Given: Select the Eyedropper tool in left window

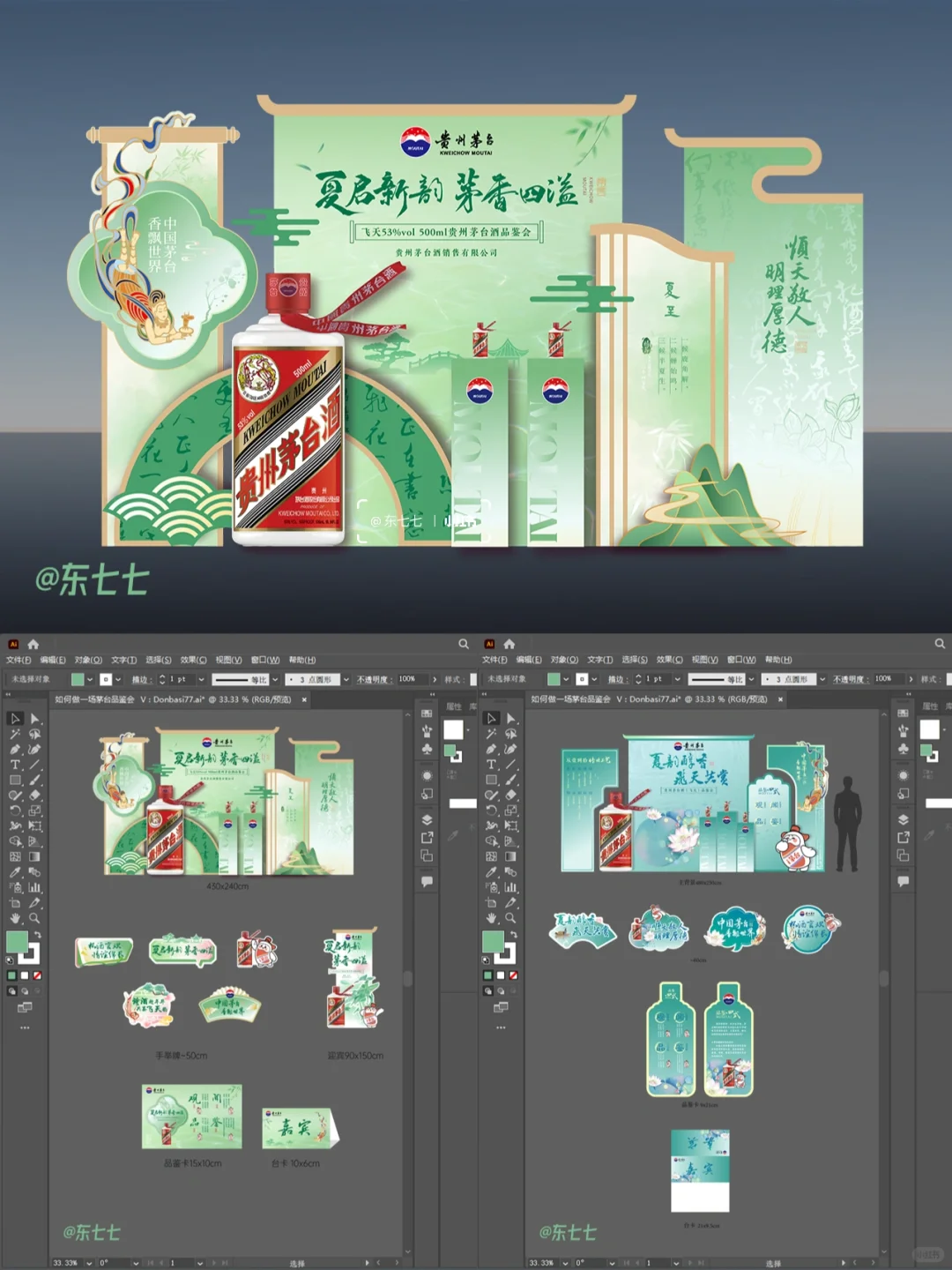Looking at the screenshot, I should [x=15, y=871].
